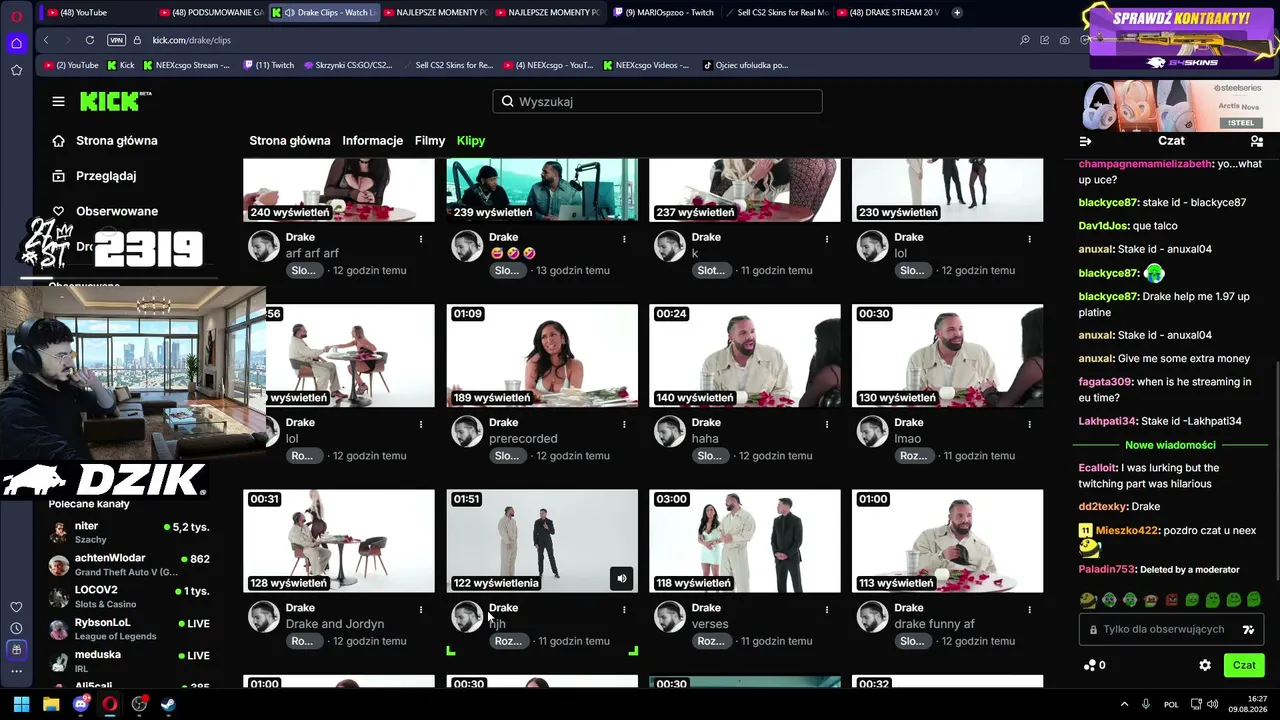Open File Explorer from the taskbar
Image resolution: width=1280 pixels, height=720 pixels.
point(51,704)
